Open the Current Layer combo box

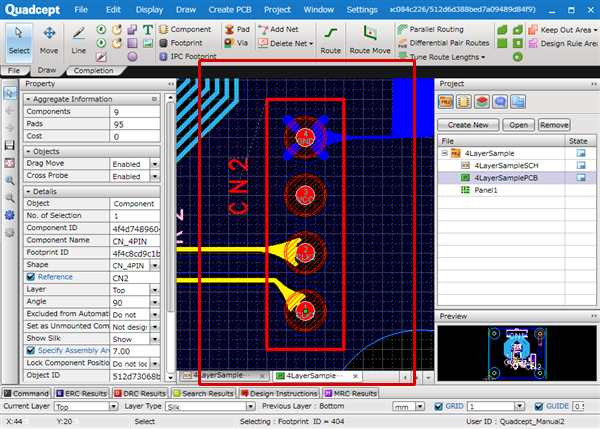pyautogui.click(x=86, y=406)
